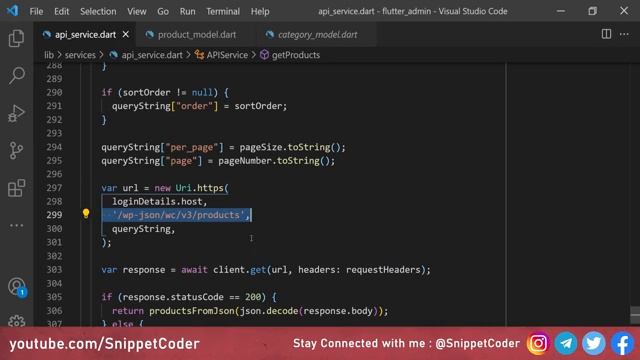Viewport: 640px width, 360px height.
Task: Restore down the VS Code window
Action: point(592,11)
